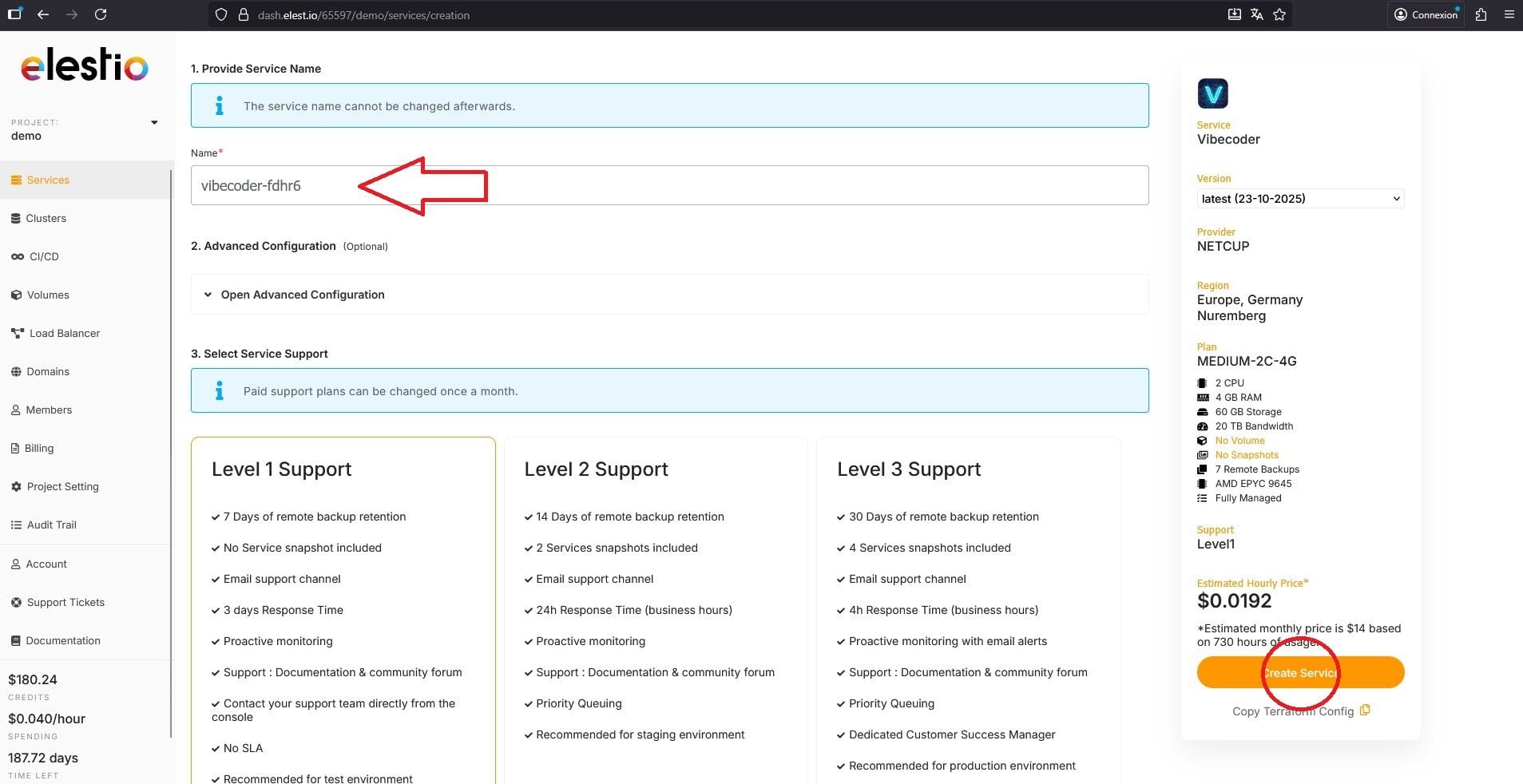The height and width of the screenshot is (784, 1523).
Task: Click the Vibecoder service icon
Action: click(1212, 94)
